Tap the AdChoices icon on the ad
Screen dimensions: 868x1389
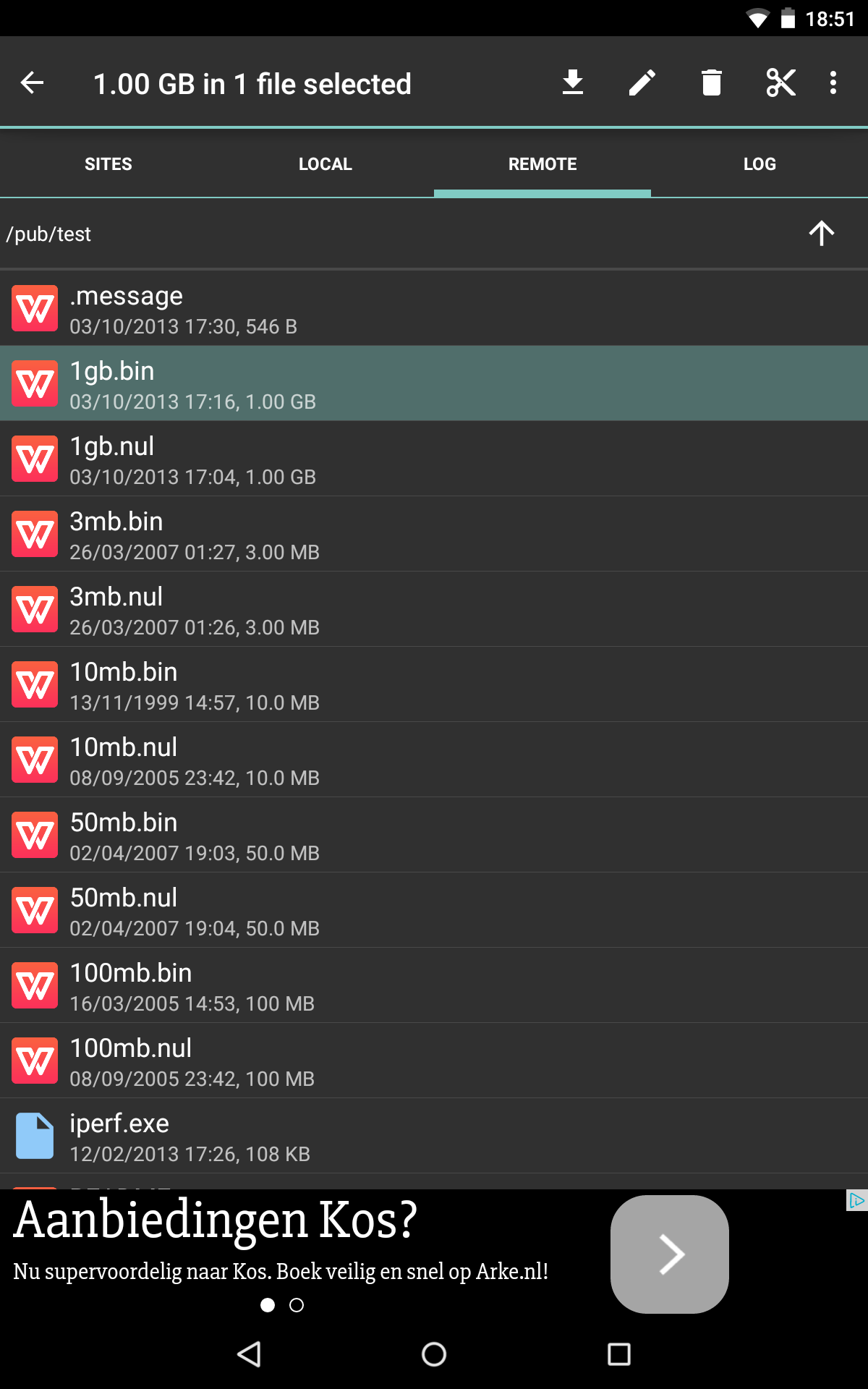(856, 1201)
